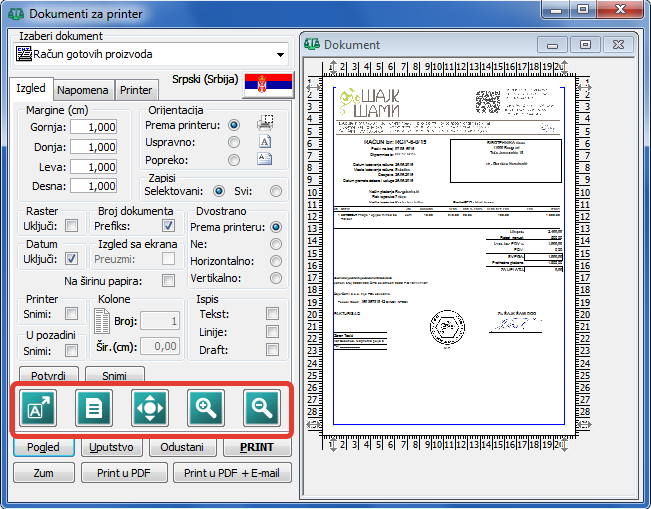Click the Snimi button next to Potvrdi

(115, 374)
